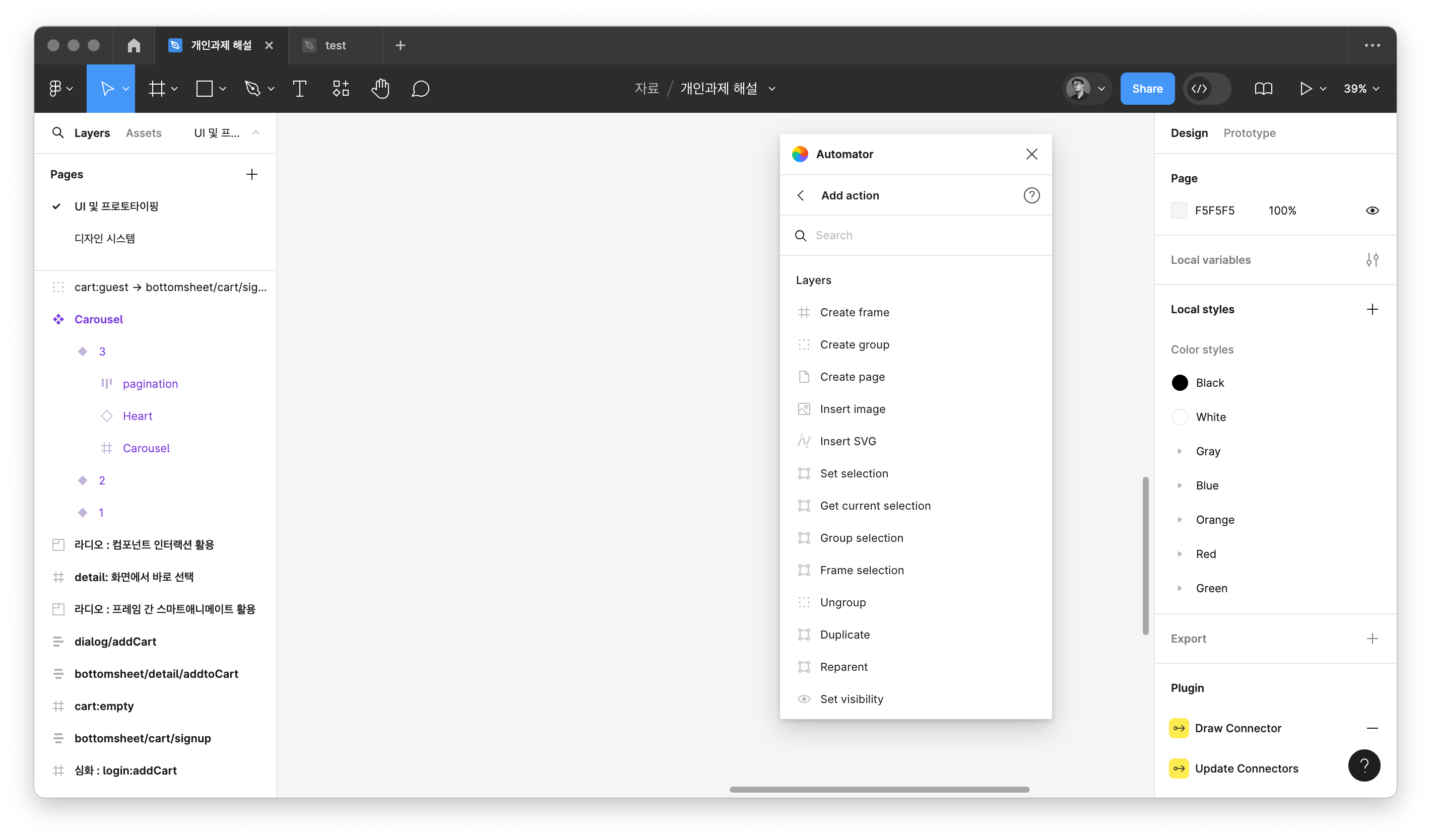Screen dimensions: 1431x840
Task: Expand the Orange color style group
Action: (1180, 520)
